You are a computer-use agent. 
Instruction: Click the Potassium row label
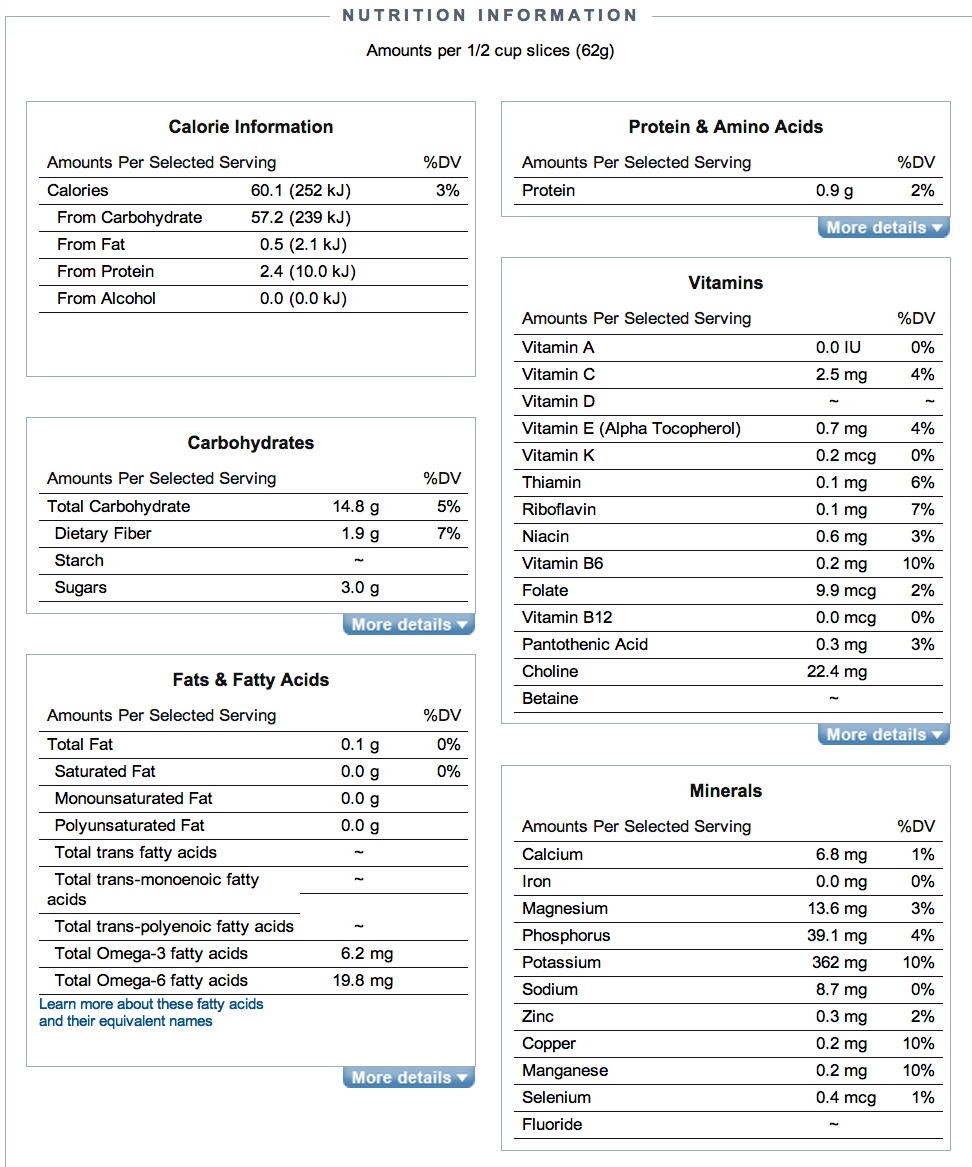561,962
